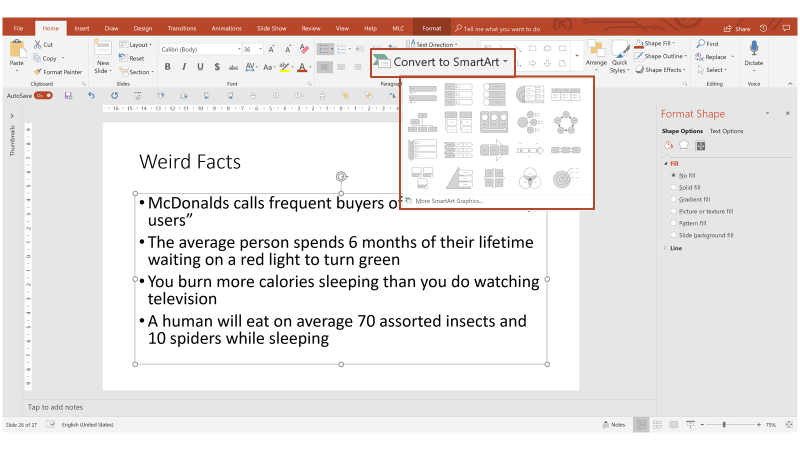Select the Target List SmartArt layout
The width and height of the screenshot is (800, 450).
[565, 179]
